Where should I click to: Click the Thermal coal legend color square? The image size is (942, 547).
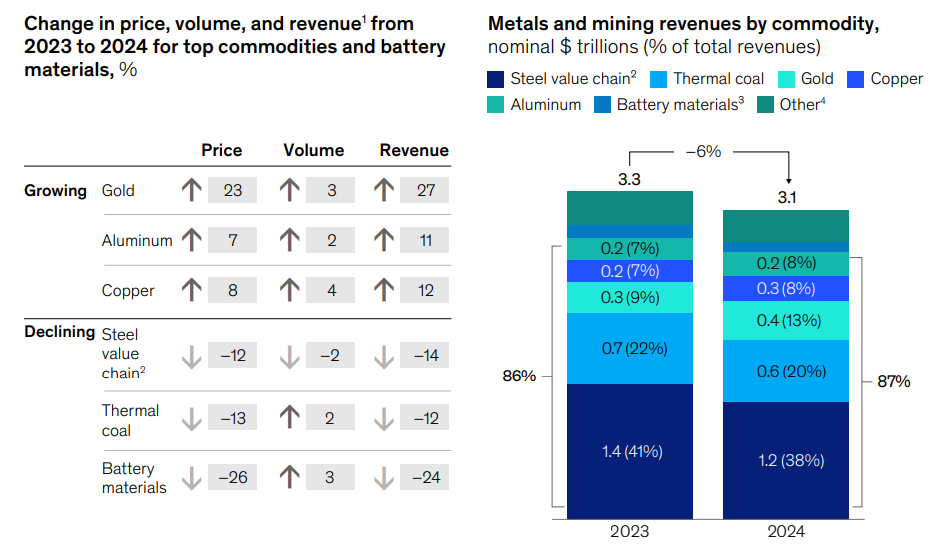coord(659,79)
